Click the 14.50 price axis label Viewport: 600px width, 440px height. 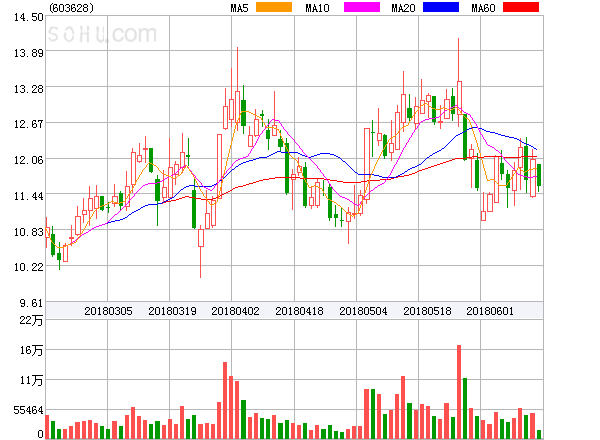click(29, 17)
